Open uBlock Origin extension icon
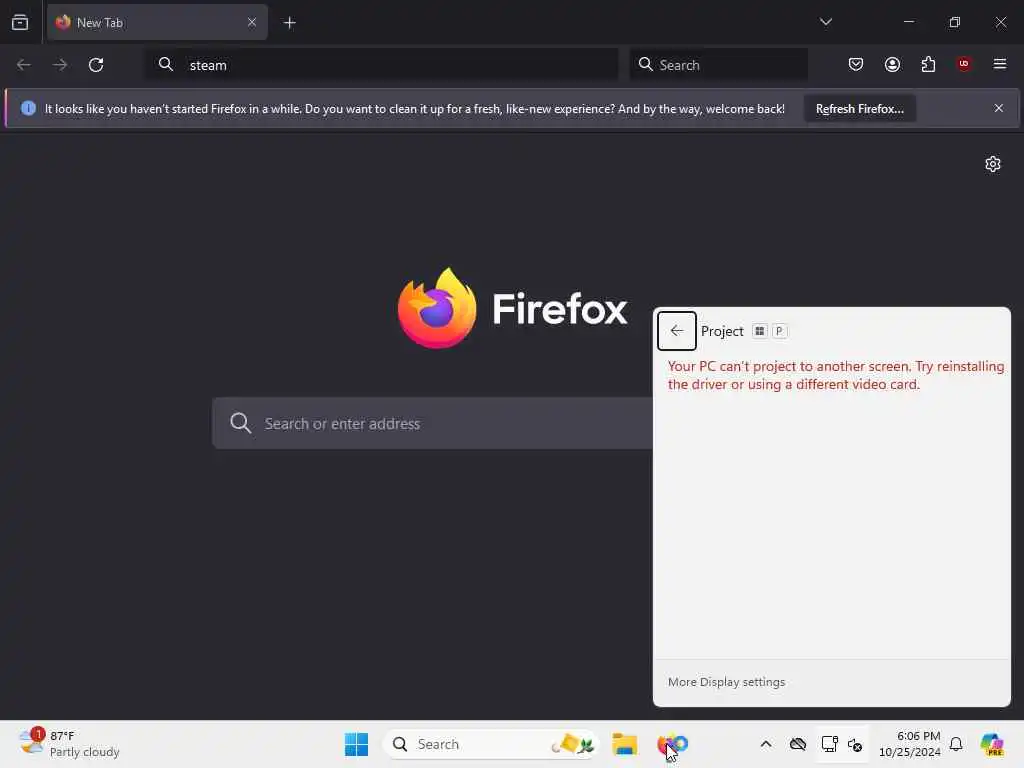The image size is (1024, 768). [963, 64]
